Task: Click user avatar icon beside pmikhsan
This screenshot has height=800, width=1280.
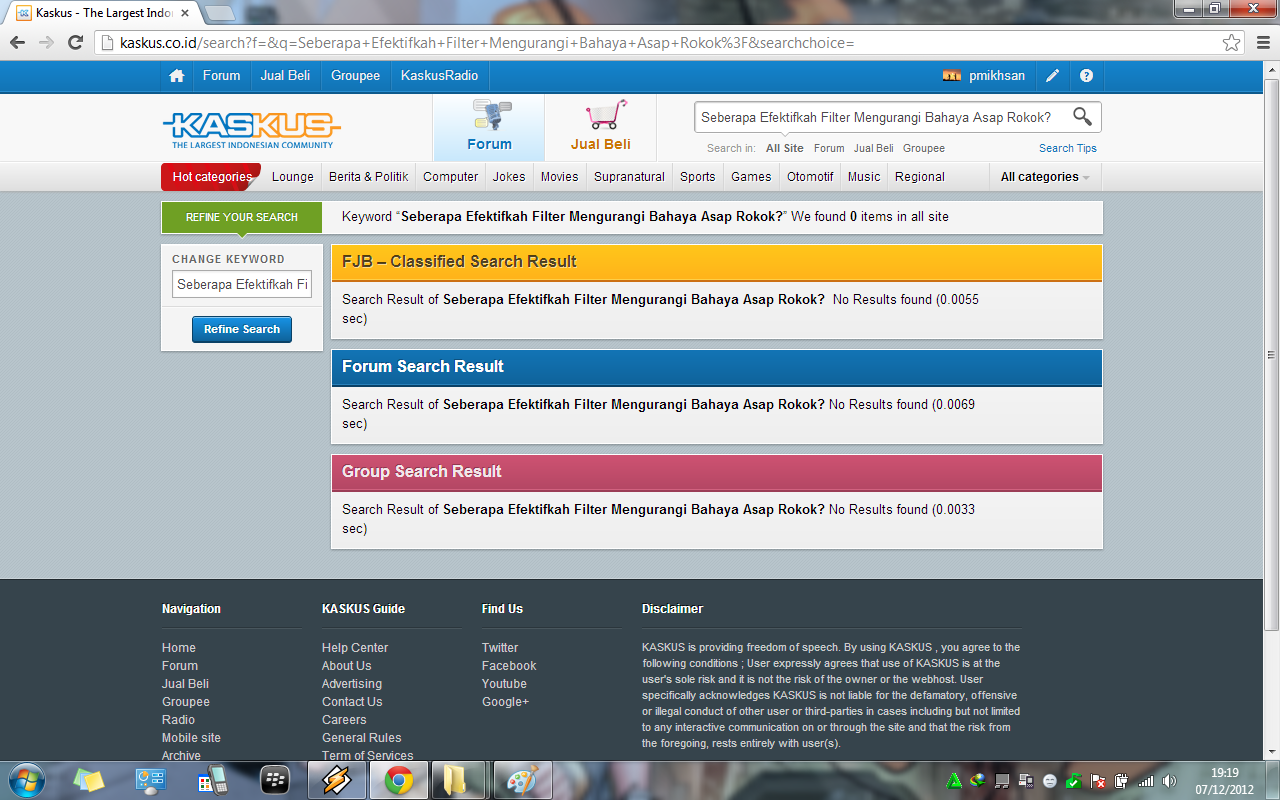Action: (952, 76)
